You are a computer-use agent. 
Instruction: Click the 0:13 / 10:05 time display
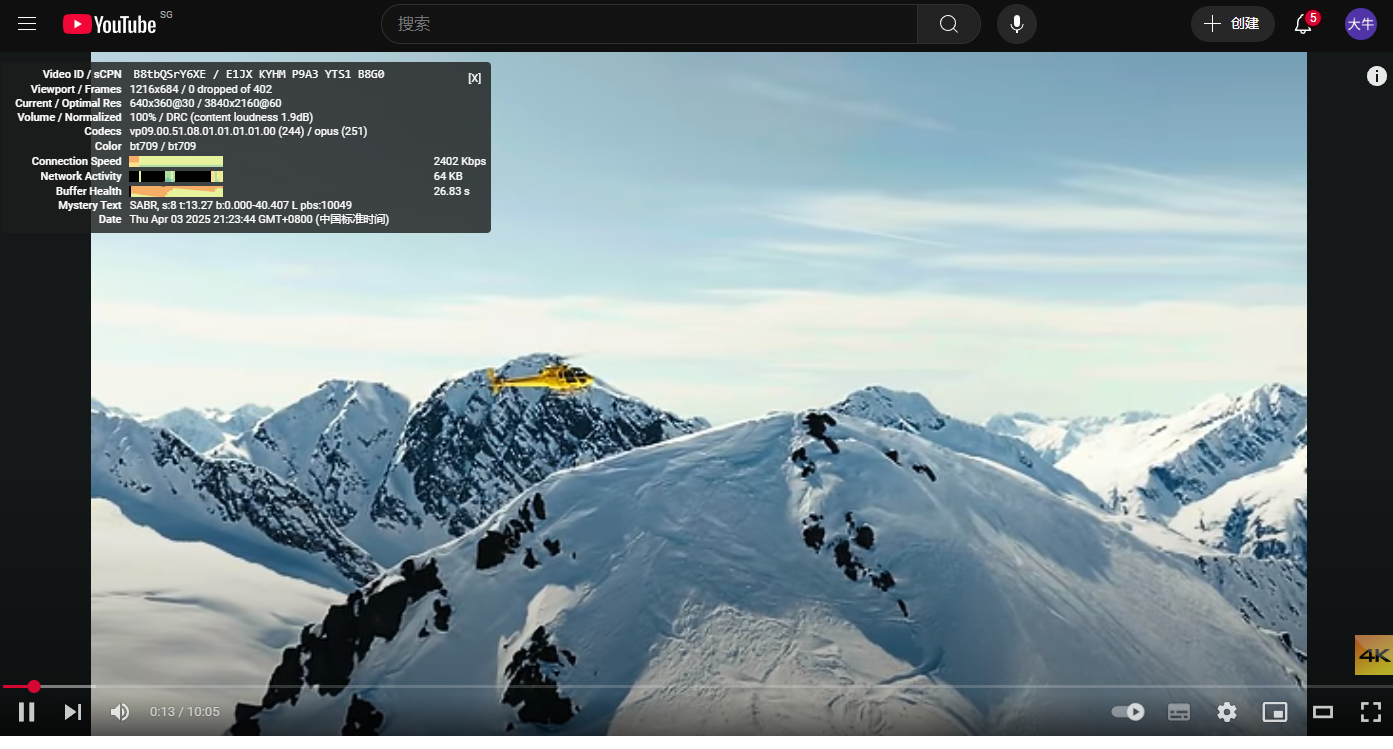pos(185,712)
